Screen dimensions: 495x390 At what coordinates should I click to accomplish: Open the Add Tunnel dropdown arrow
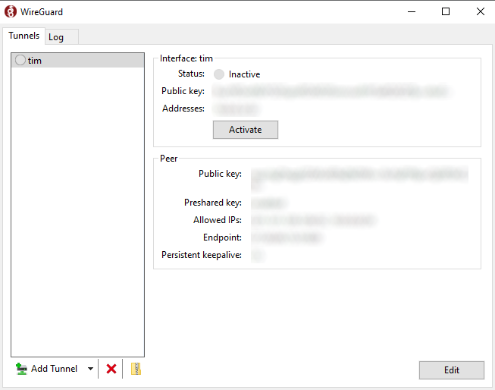90,369
